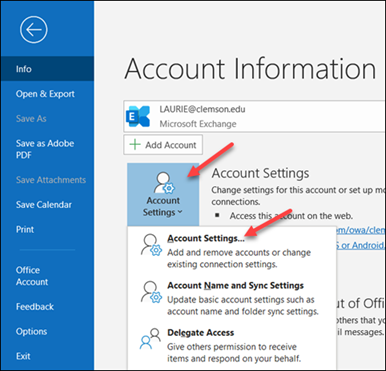Click the icon beside Account Name and Sync Settings

click(151, 292)
